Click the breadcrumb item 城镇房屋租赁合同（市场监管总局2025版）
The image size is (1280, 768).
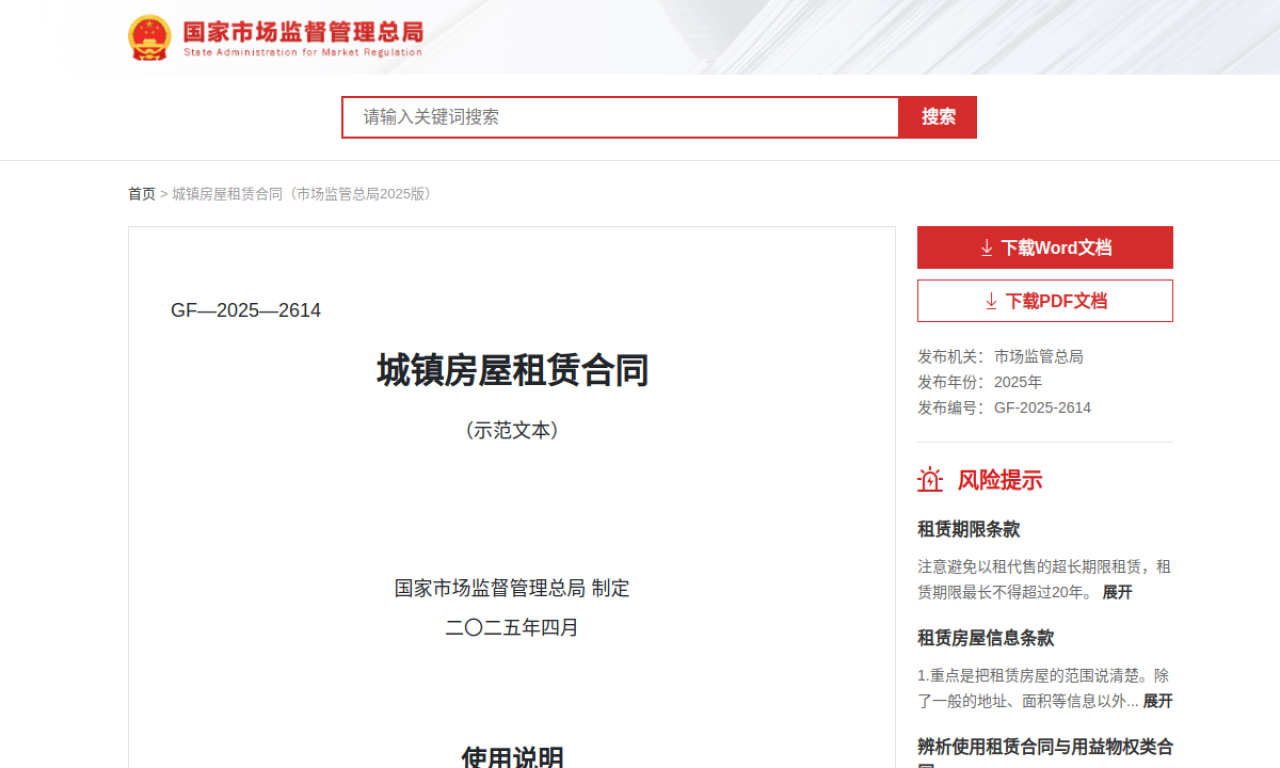[304, 194]
